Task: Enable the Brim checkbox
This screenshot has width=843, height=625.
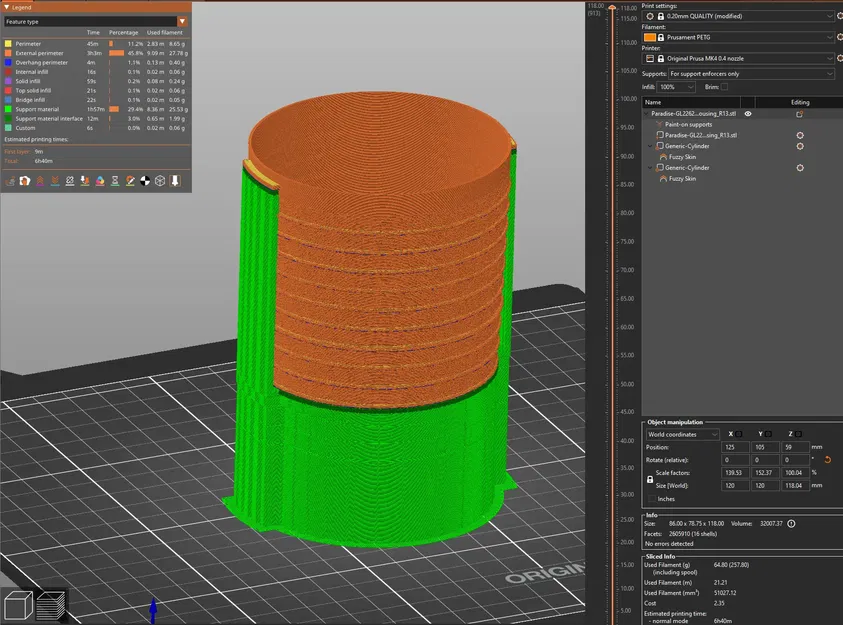Action: 724,88
